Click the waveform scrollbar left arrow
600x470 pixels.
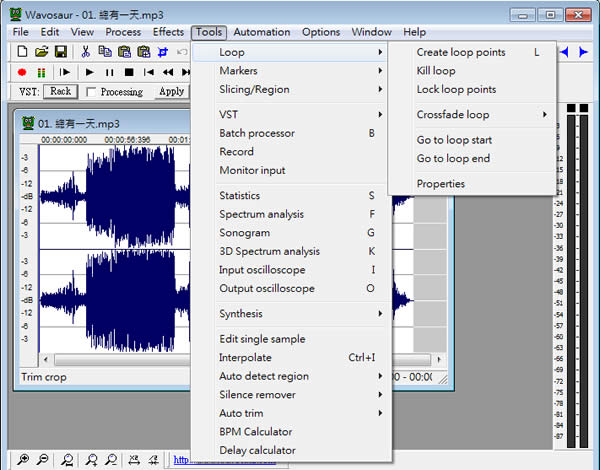click(46, 359)
